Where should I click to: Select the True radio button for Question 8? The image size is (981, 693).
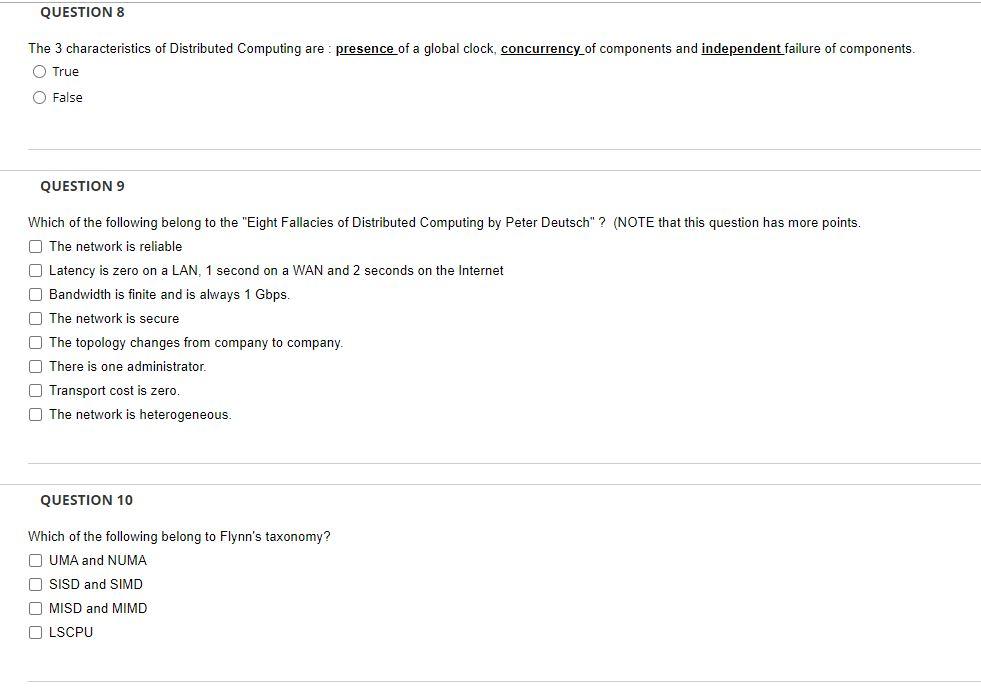tap(39, 71)
